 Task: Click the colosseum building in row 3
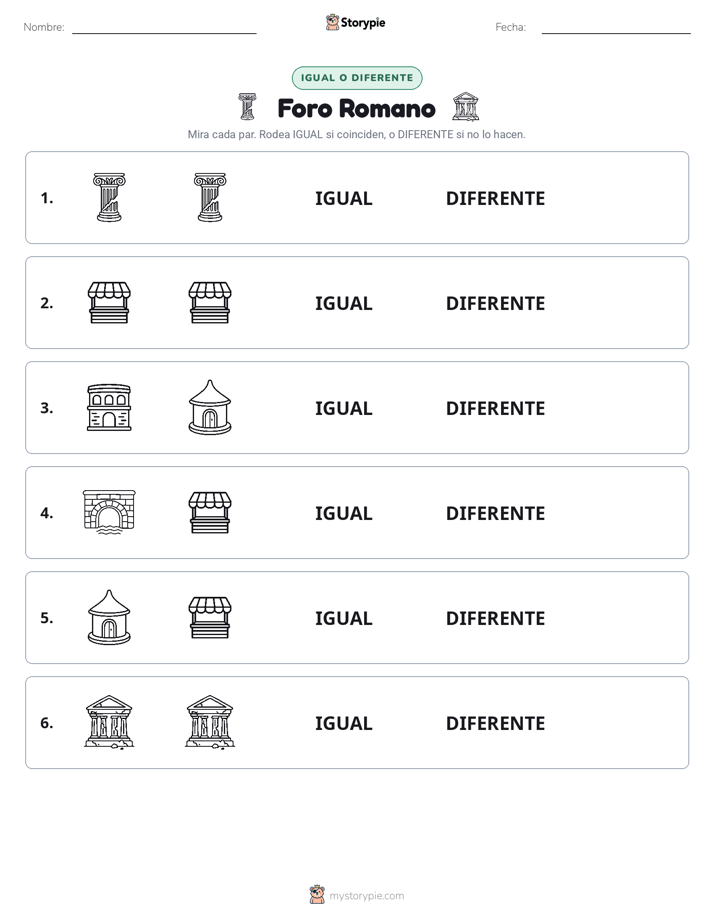click(109, 407)
